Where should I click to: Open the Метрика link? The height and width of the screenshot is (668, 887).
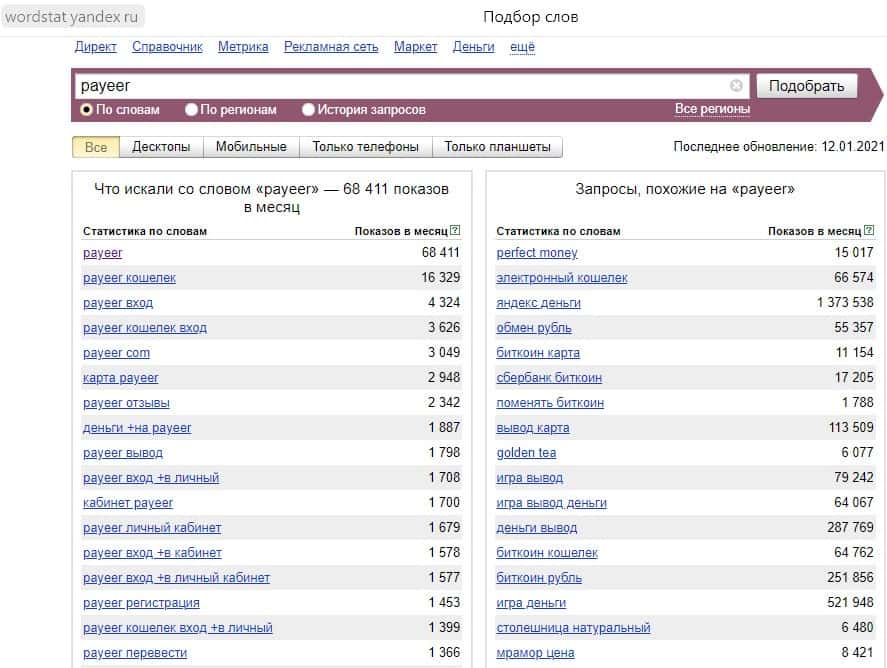coord(243,47)
